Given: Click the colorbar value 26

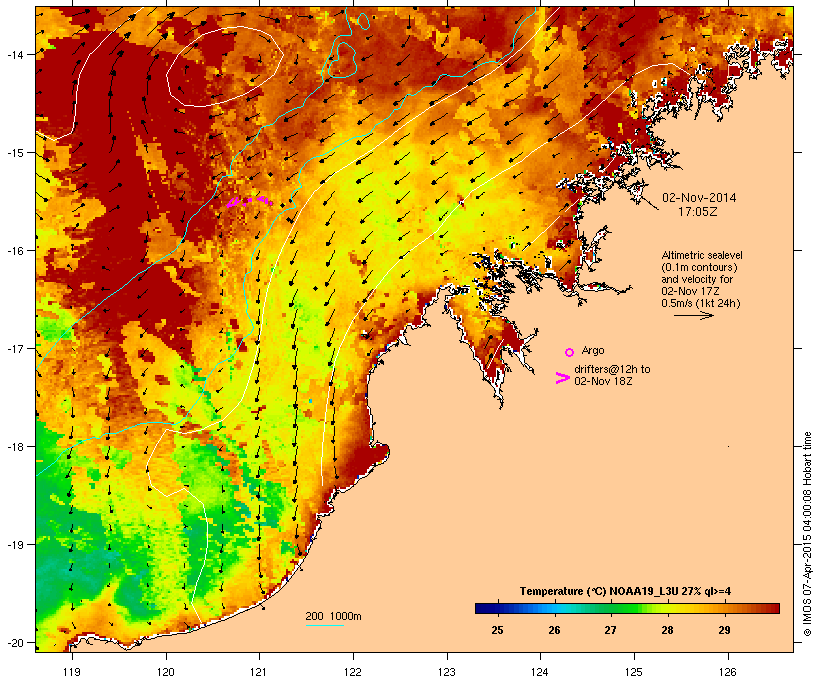Looking at the screenshot, I should [554, 630].
